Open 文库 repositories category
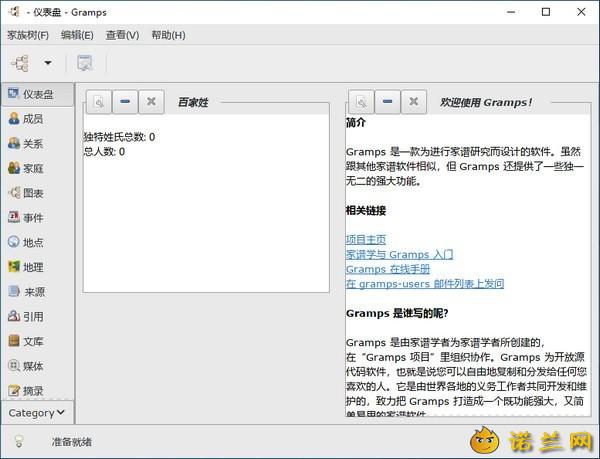600x459 pixels. pos(38,341)
